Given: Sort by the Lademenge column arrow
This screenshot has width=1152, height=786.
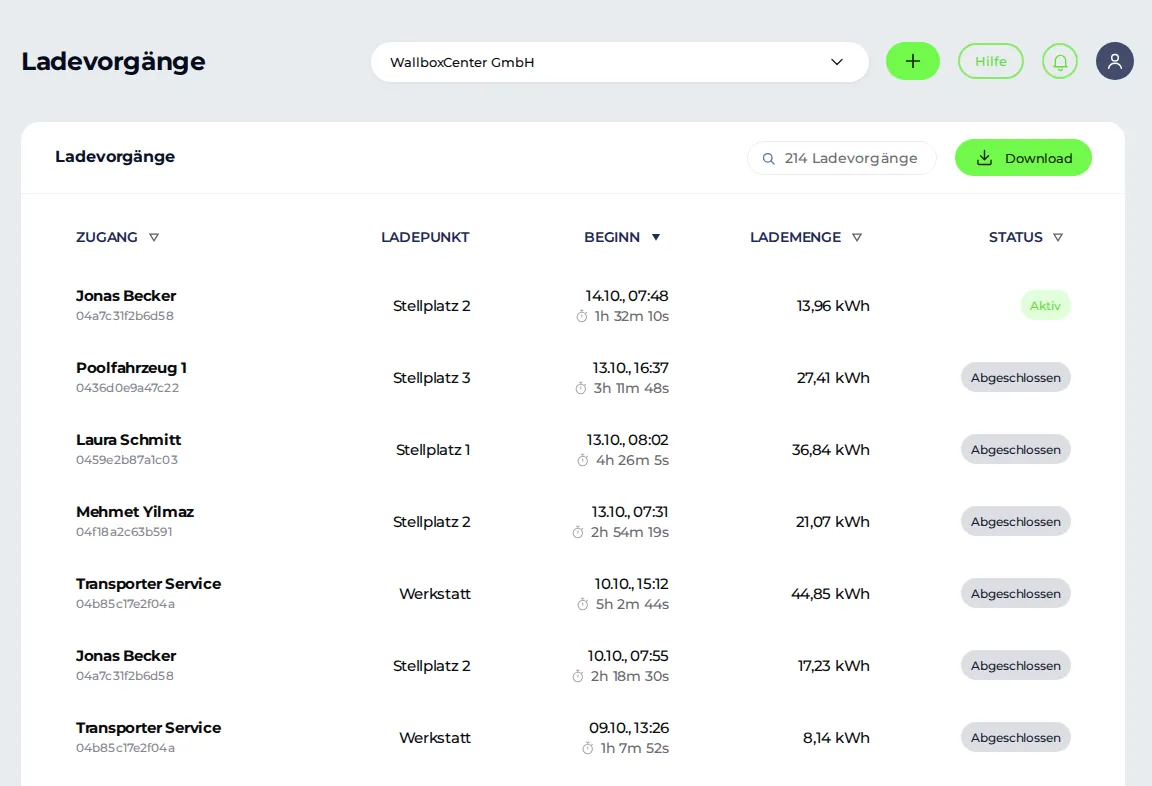Looking at the screenshot, I should click(x=857, y=237).
